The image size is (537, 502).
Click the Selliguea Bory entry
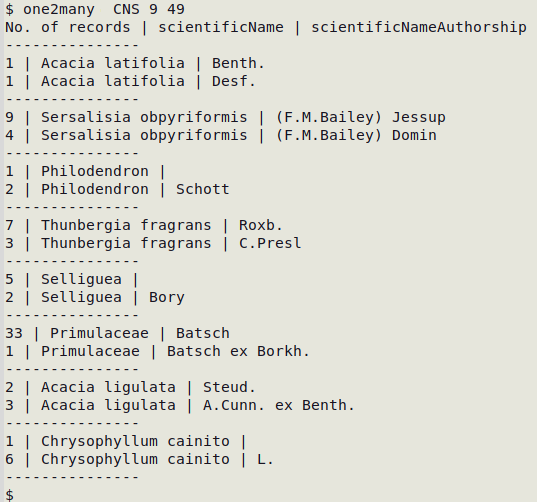tap(95, 297)
